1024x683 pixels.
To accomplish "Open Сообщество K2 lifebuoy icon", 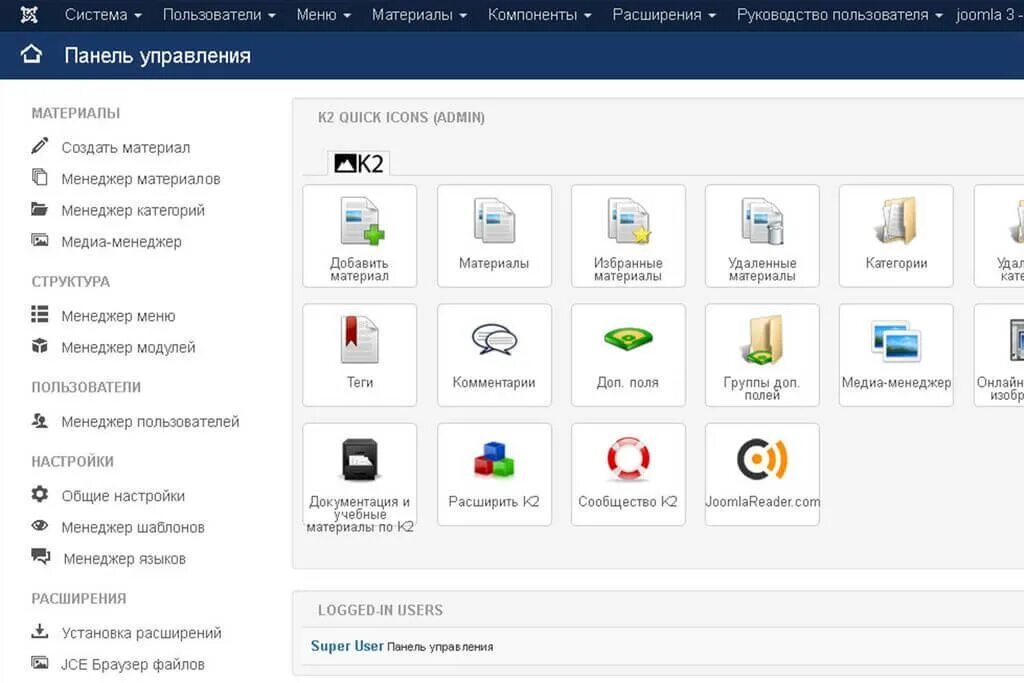I will click(628, 474).
